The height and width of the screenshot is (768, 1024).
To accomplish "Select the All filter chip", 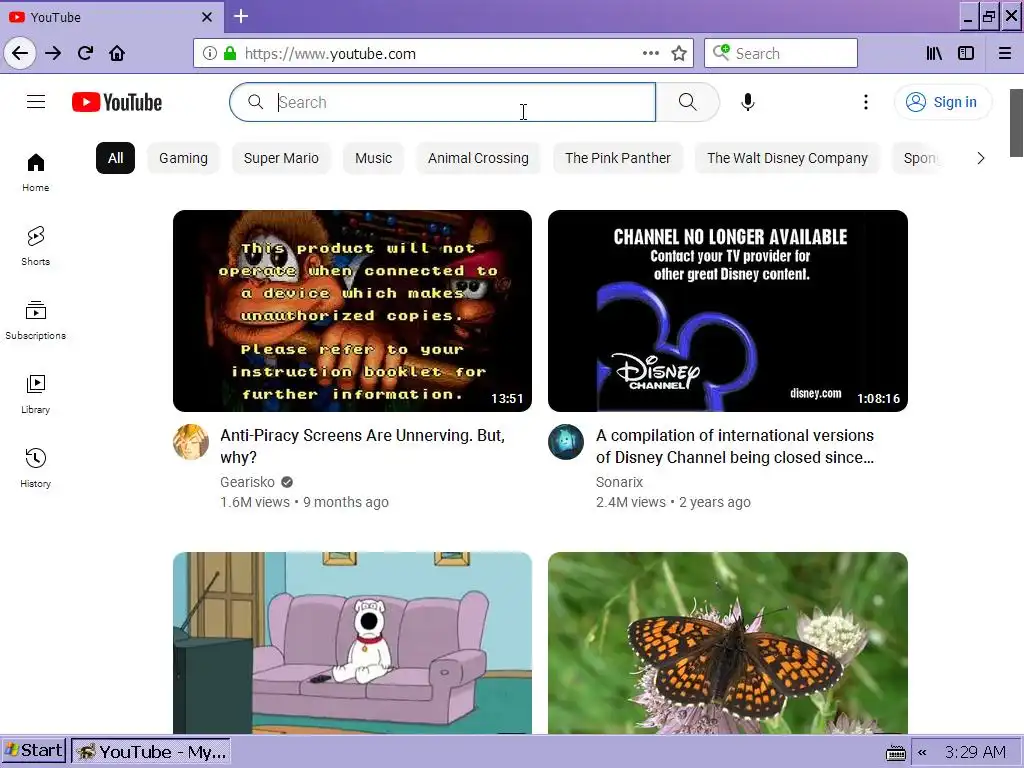I will pos(116,158).
